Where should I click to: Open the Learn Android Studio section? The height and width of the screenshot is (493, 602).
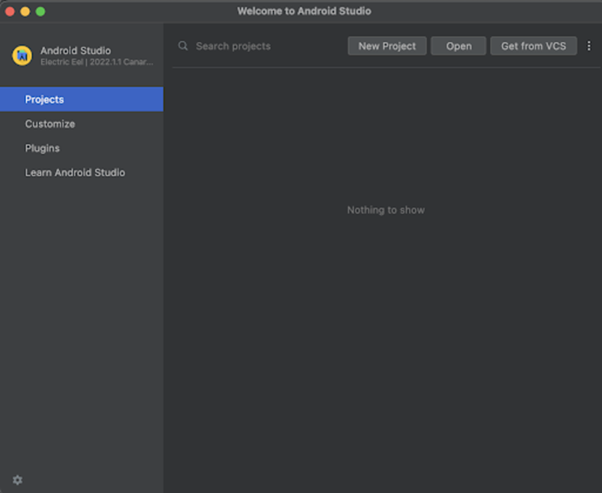[75, 172]
